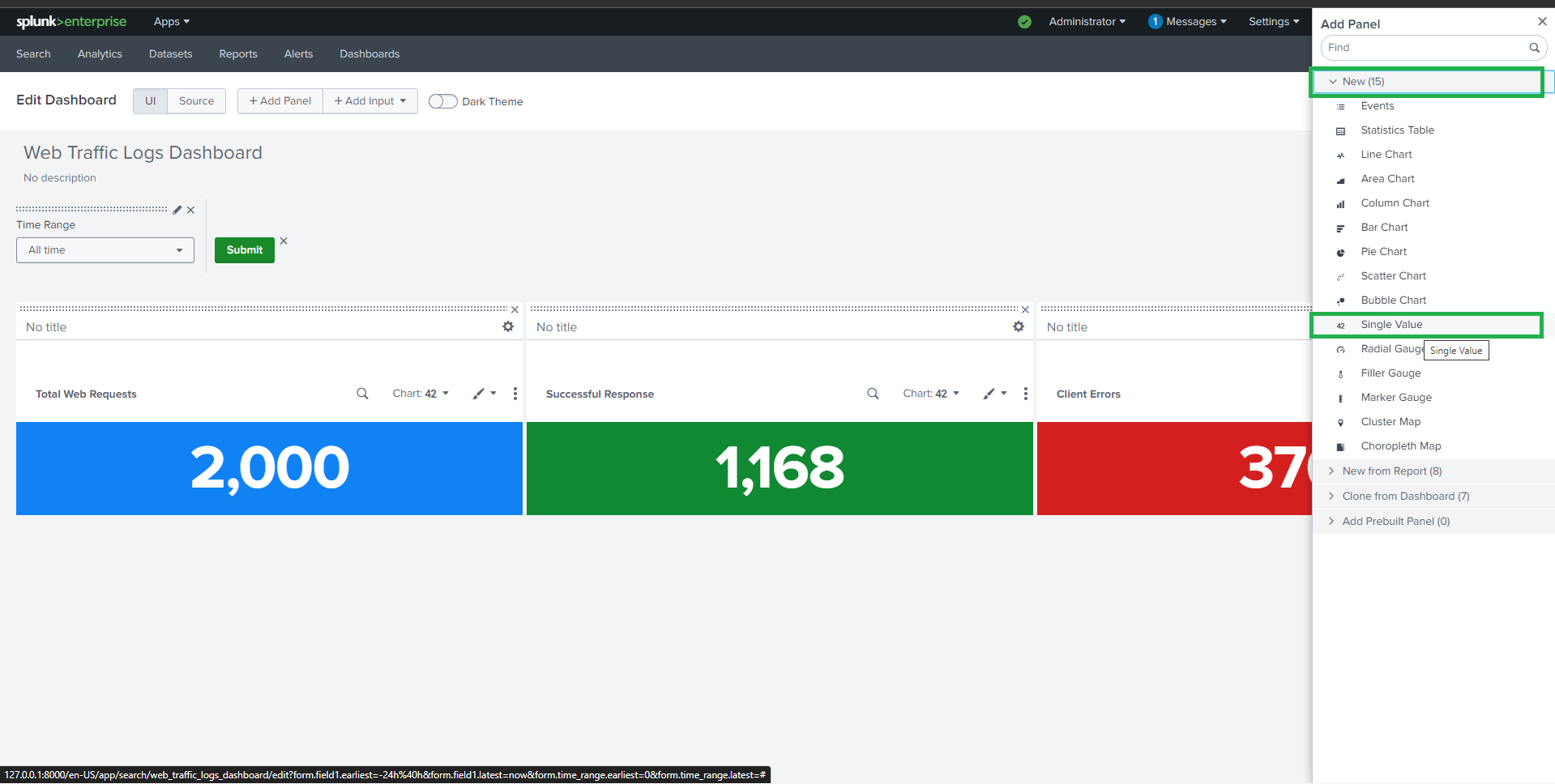This screenshot has width=1555, height=784.
Task: Open the Messages dropdown
Action: [1188, 22]
